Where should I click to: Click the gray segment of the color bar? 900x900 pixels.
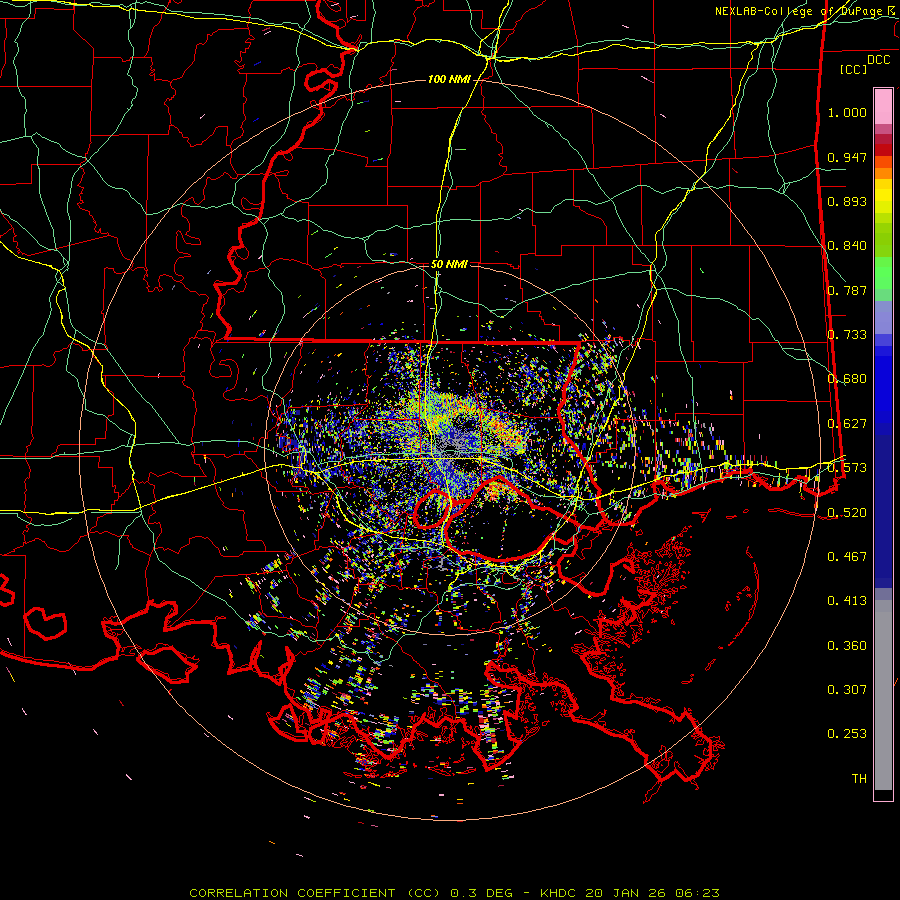tap(883, 695)
